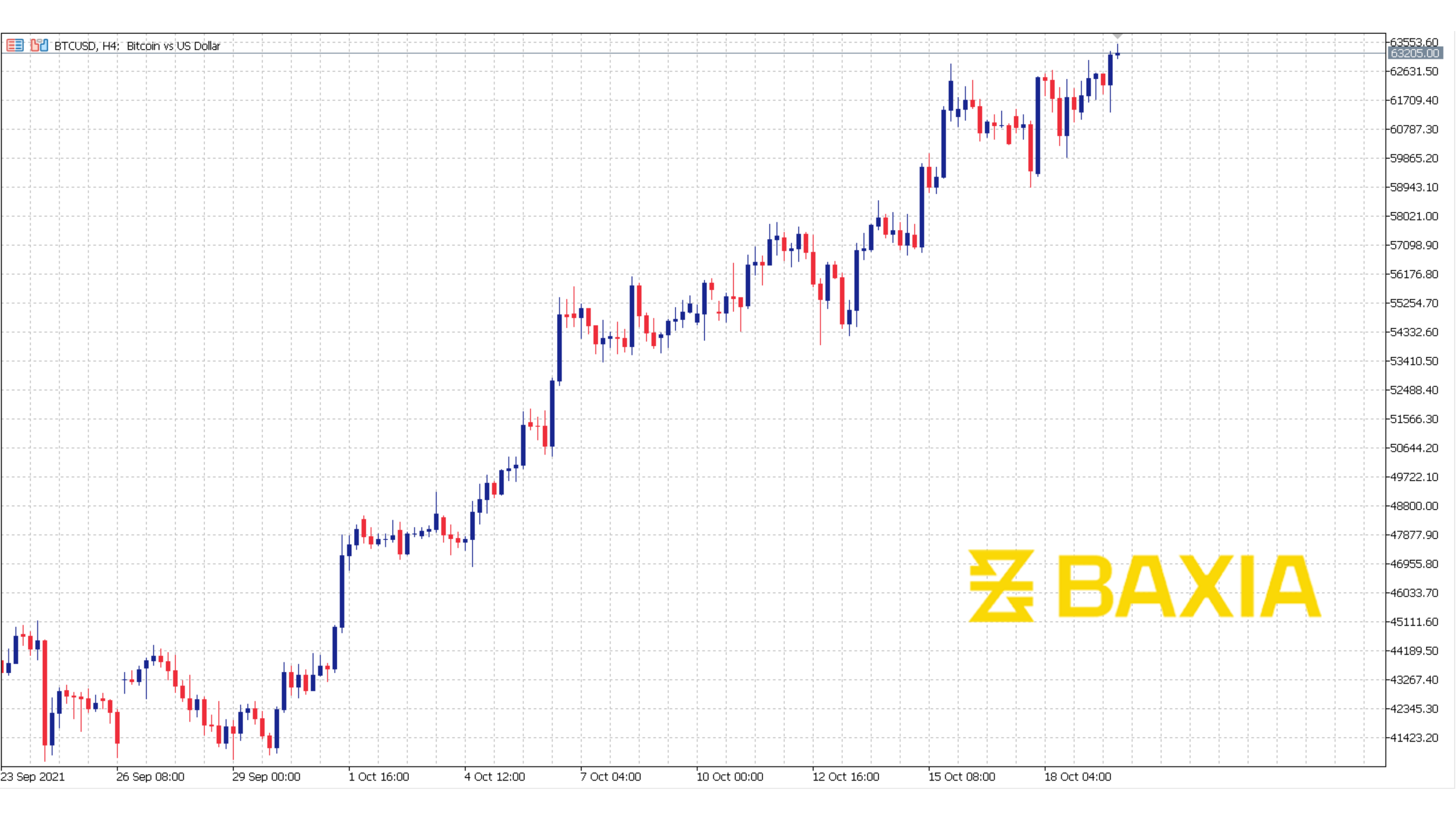Click the 44189.50 price axis label
The width and height of the screenshot is (1456, 820).
pyautogui.click(x=1414, y=650)
